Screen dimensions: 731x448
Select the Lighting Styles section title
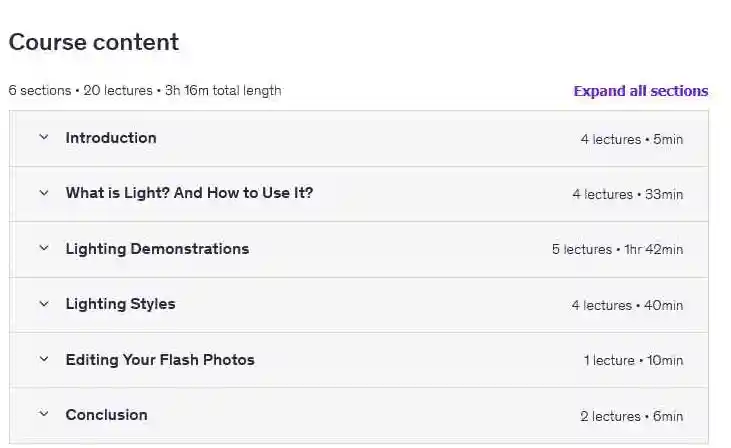coord(120,304)
